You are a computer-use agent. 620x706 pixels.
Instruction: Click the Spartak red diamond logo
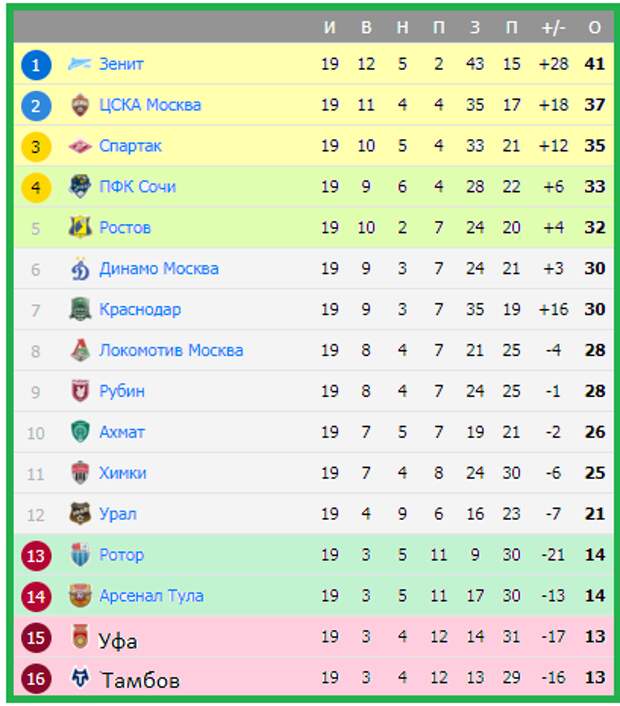(x=80, y=146)
